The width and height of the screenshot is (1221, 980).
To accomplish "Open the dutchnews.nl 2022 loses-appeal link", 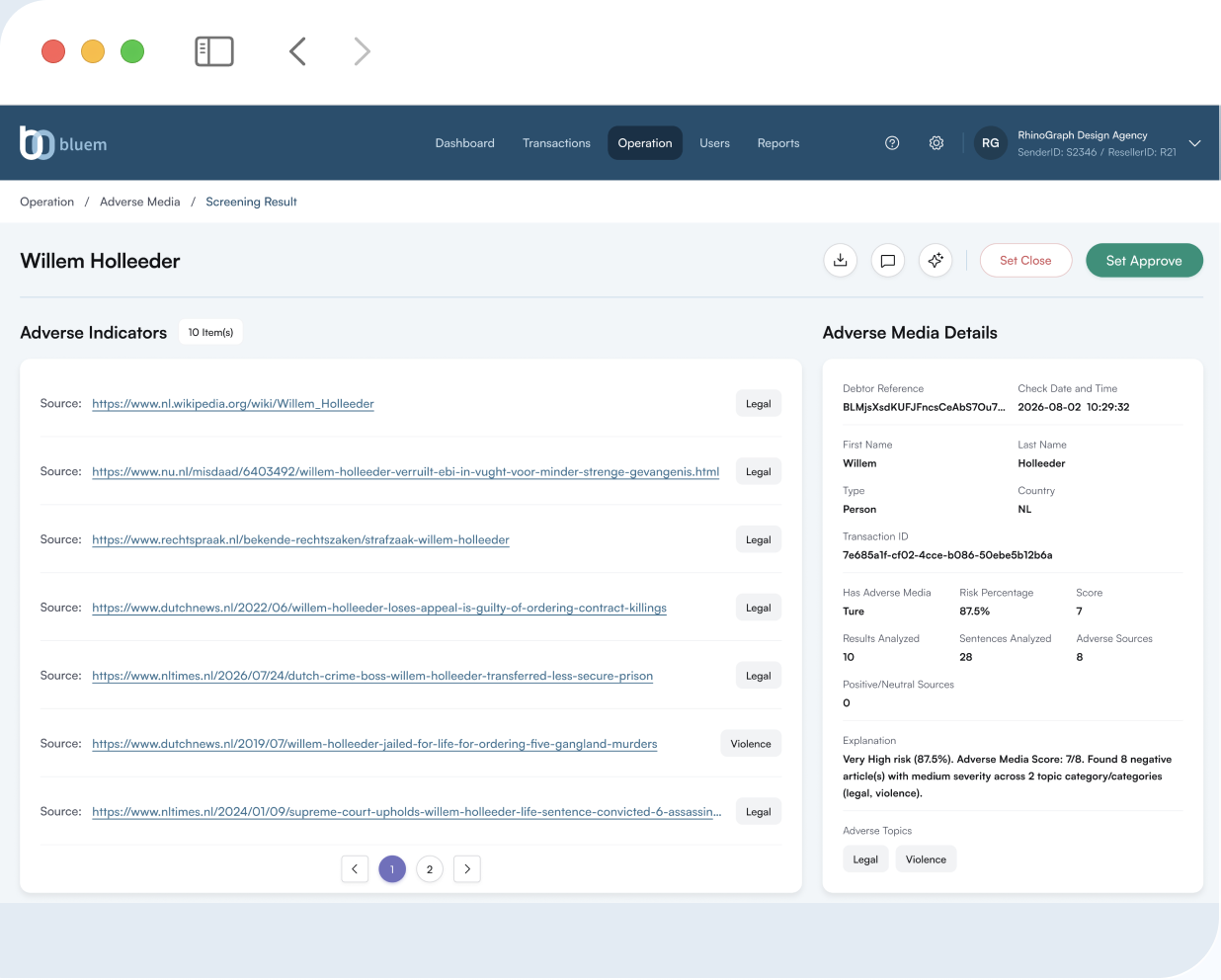I will pyautogui.click(x=379, y=609).
